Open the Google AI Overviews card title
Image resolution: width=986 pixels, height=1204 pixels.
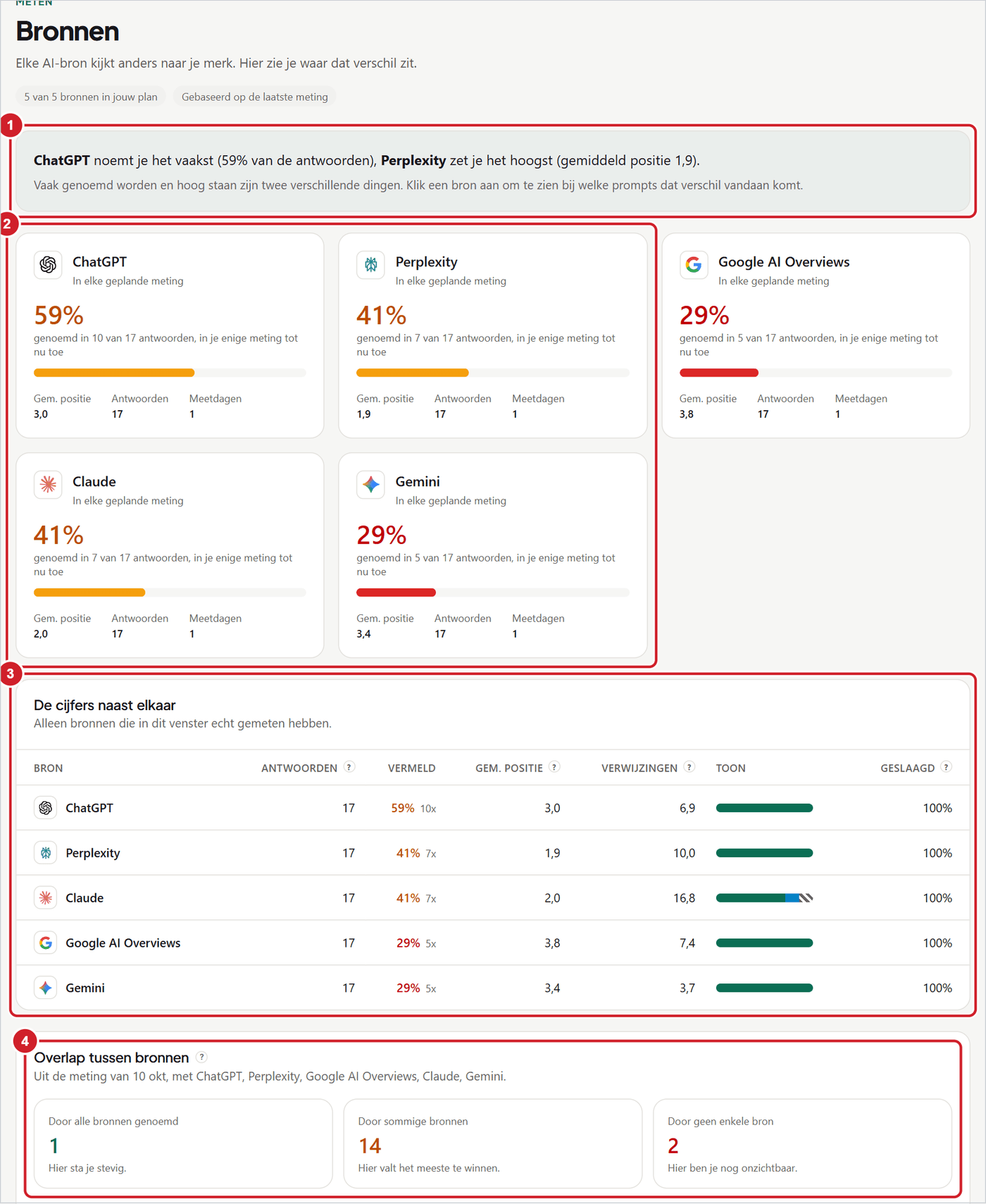click(x=784, y=262)
